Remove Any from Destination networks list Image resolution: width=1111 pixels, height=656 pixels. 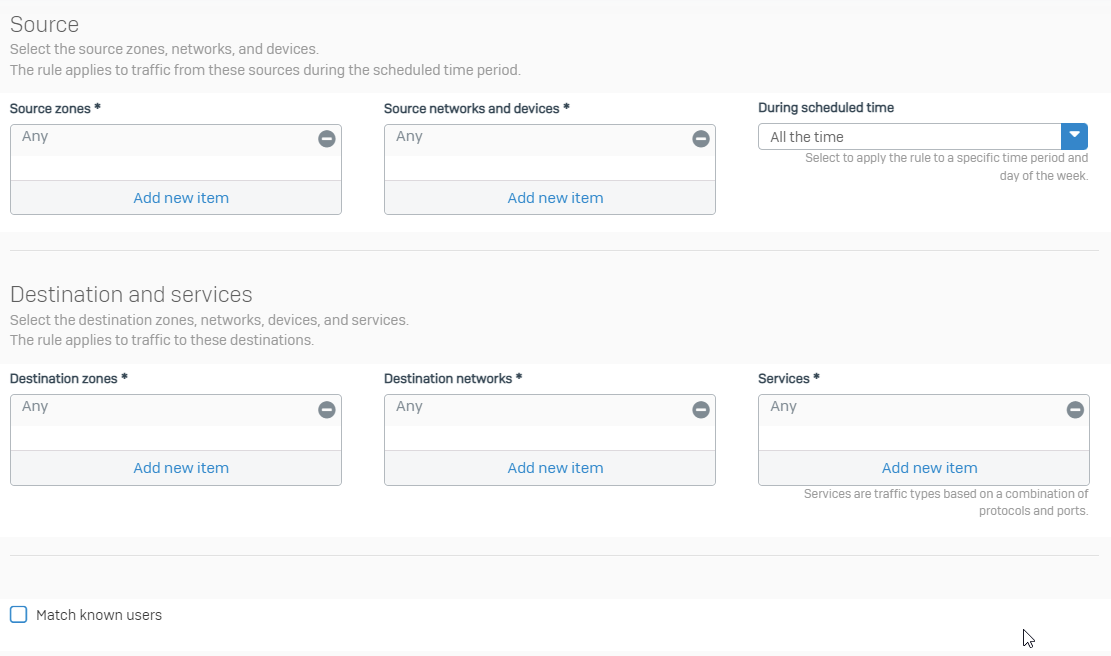click(x=701, y=409)
